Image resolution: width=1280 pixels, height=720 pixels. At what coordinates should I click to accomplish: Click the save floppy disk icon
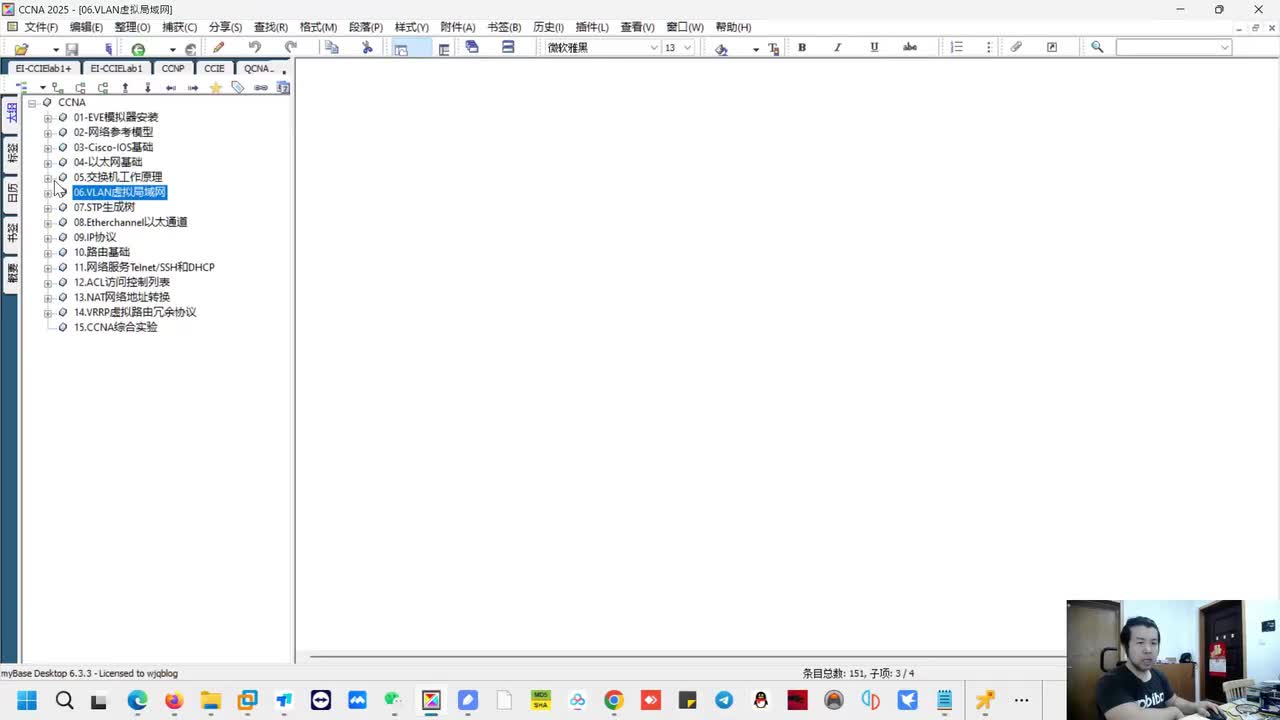coord(72,48)
